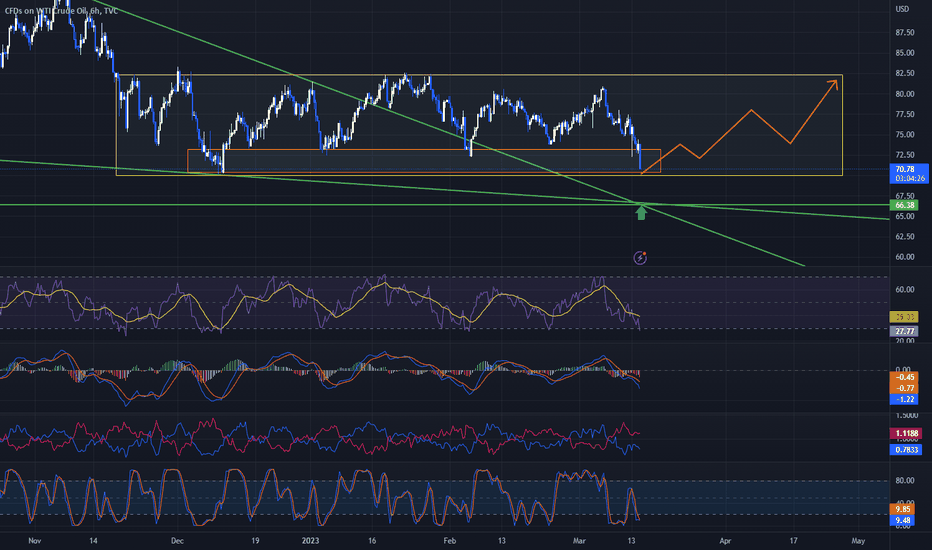Click the crimson indicator value 1.1188
The image size is (932, 550).
pos(906,433)
